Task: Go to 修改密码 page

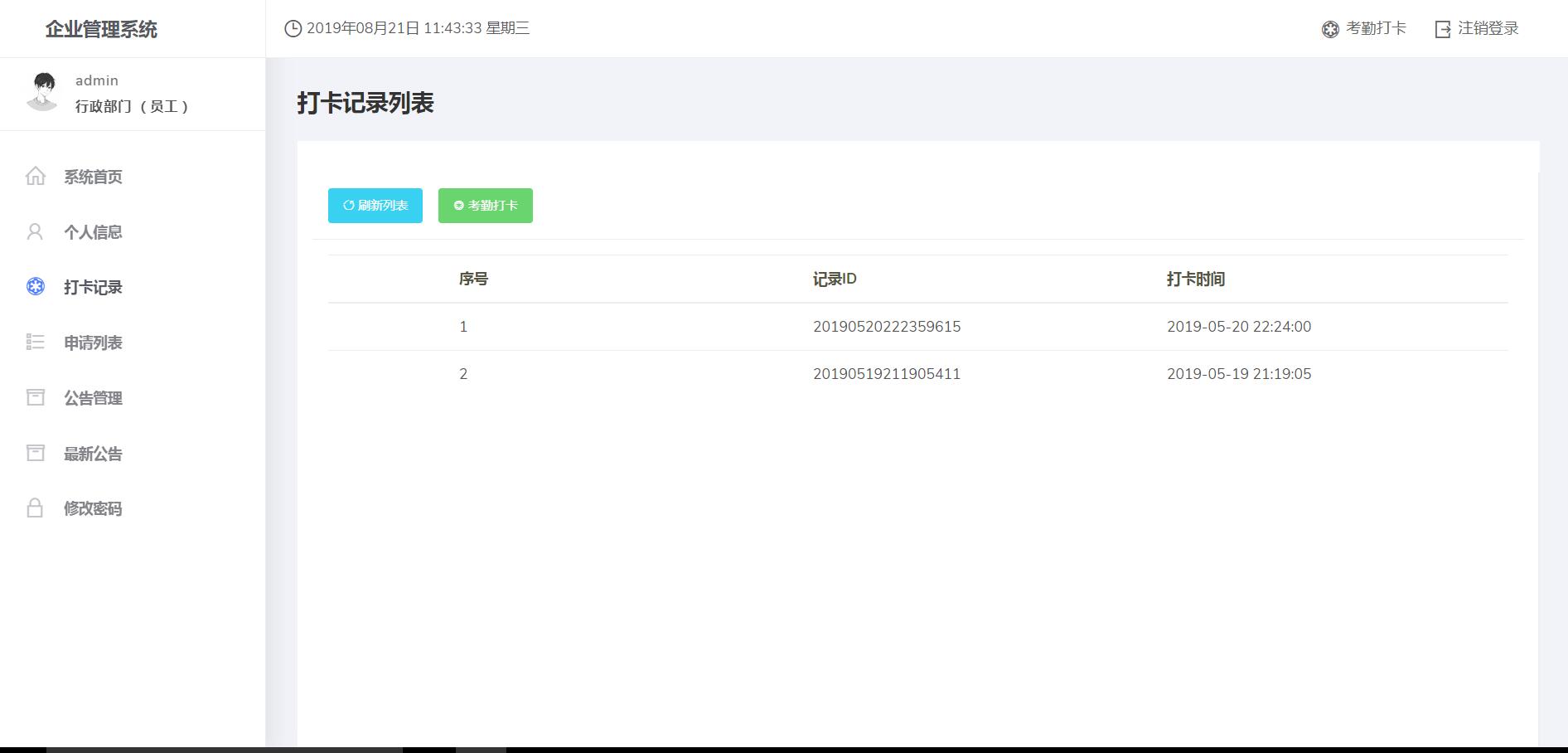Action: [x=93, y=508]
